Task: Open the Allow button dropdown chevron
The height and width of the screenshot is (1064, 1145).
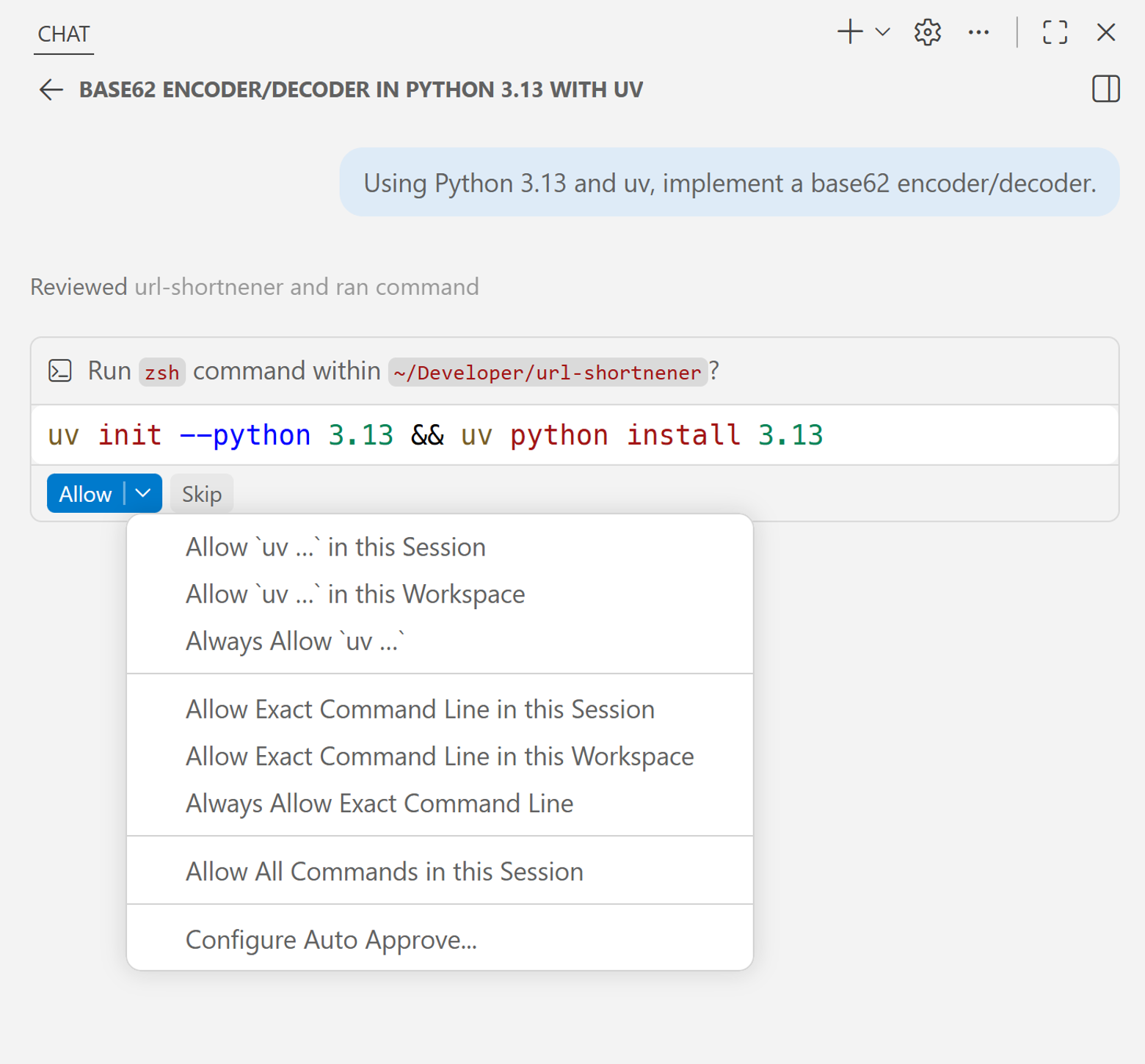Action: tap(142, 493)
